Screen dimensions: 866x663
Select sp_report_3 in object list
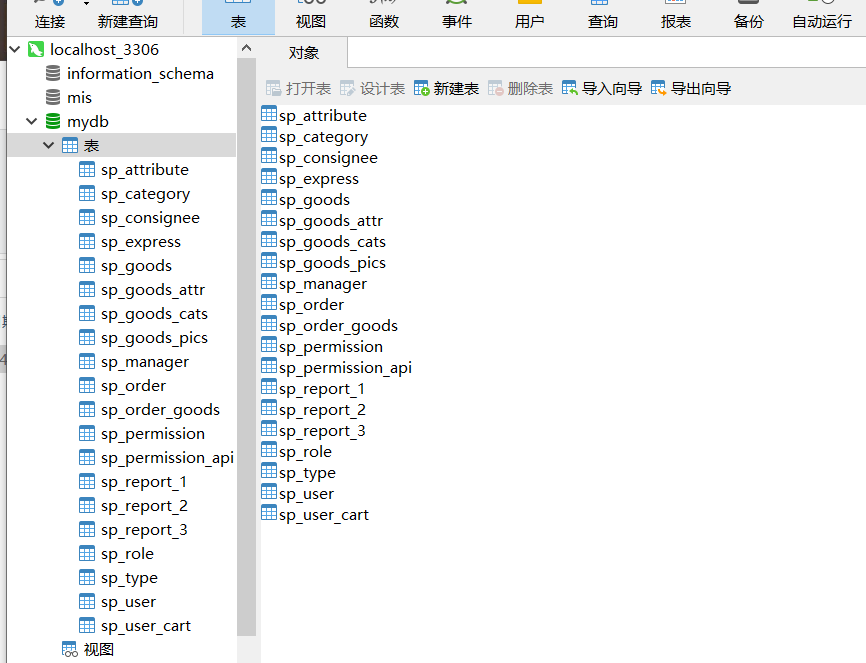tap(323, 430)
